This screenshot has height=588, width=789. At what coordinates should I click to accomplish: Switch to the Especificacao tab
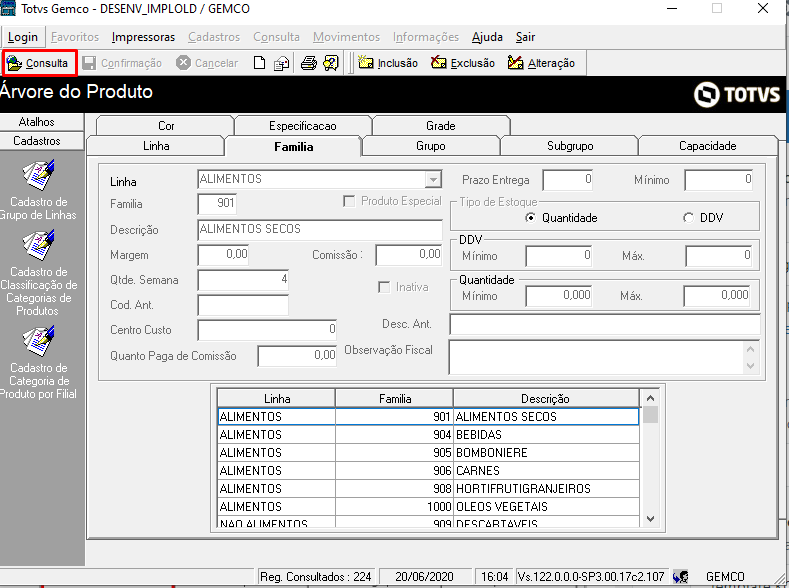click(302, 126)
